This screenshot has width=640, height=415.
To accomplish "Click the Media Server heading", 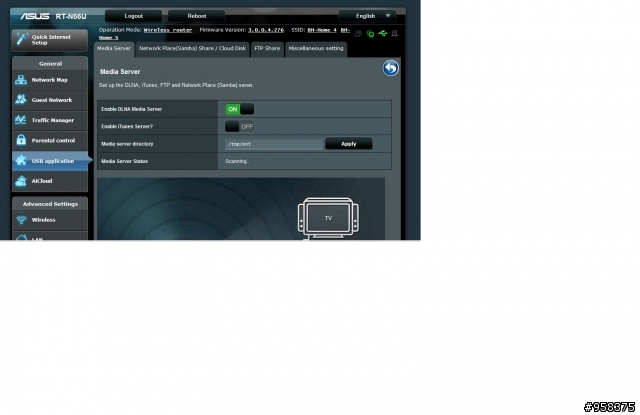I will 120,72.
